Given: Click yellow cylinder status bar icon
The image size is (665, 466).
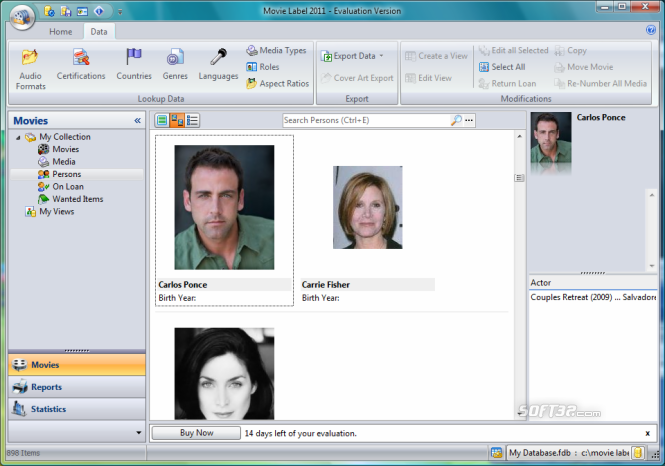Looking at the screenshot, I should (x=637, y=453).
